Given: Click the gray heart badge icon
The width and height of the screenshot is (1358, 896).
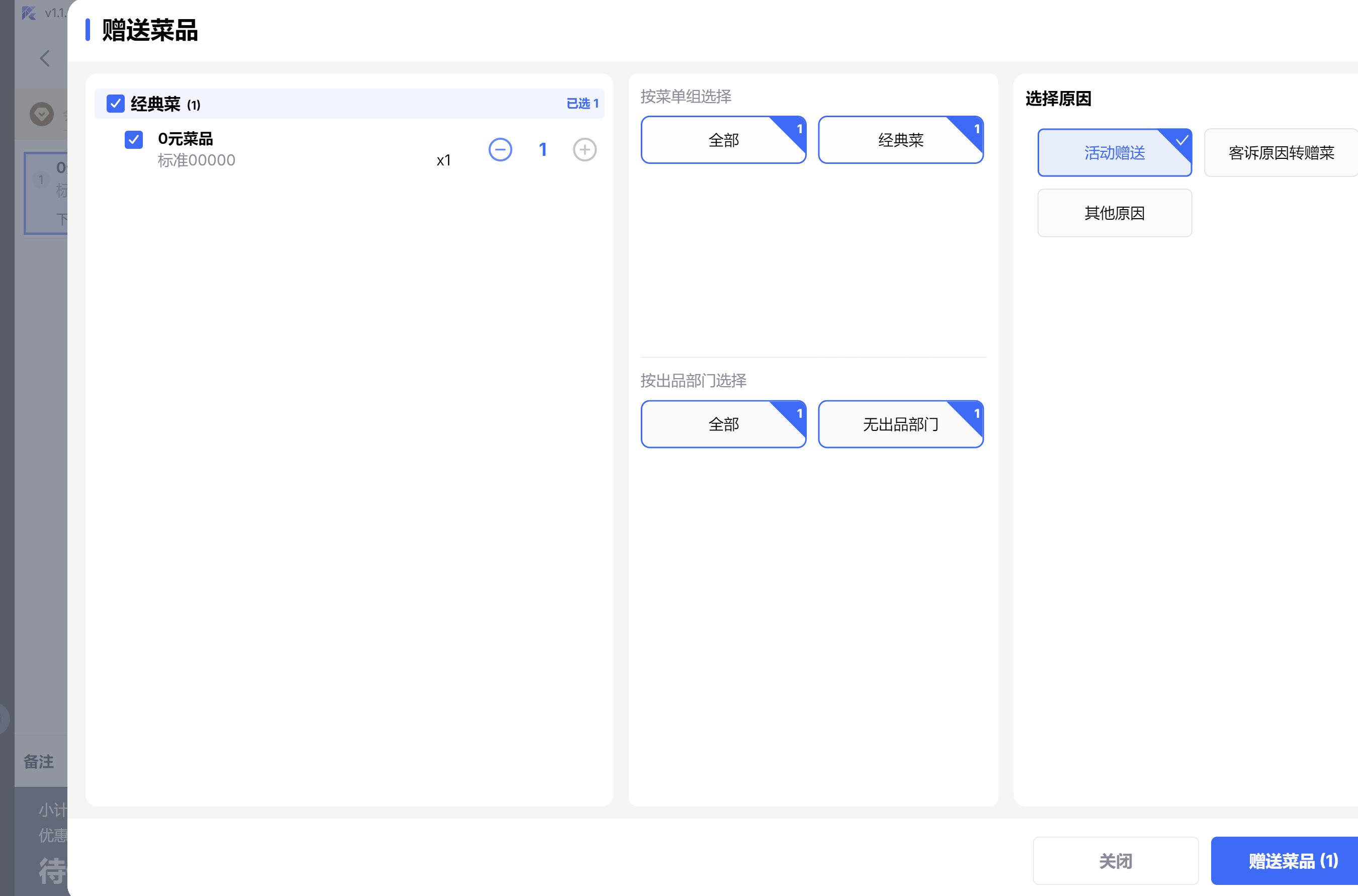Looking at the screenshot, I should [x=42, y=114].
